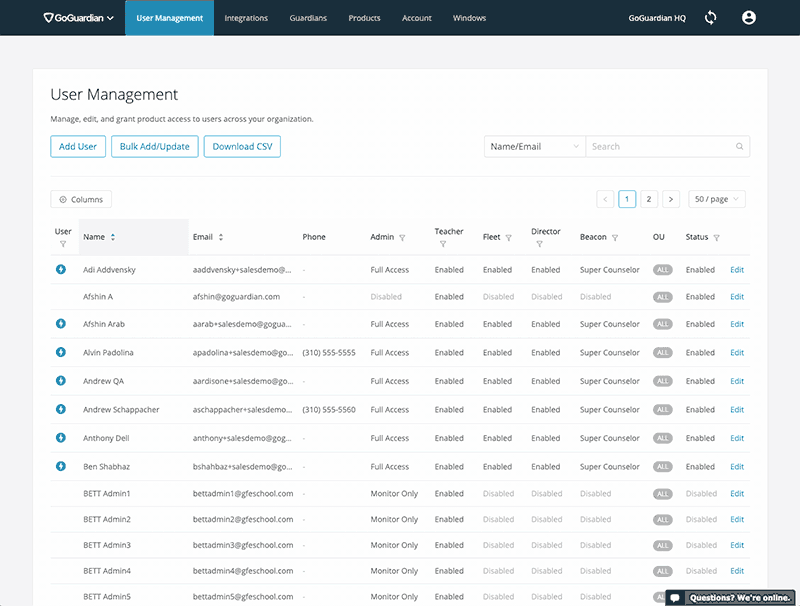Go to page 2

click(649, 199)
